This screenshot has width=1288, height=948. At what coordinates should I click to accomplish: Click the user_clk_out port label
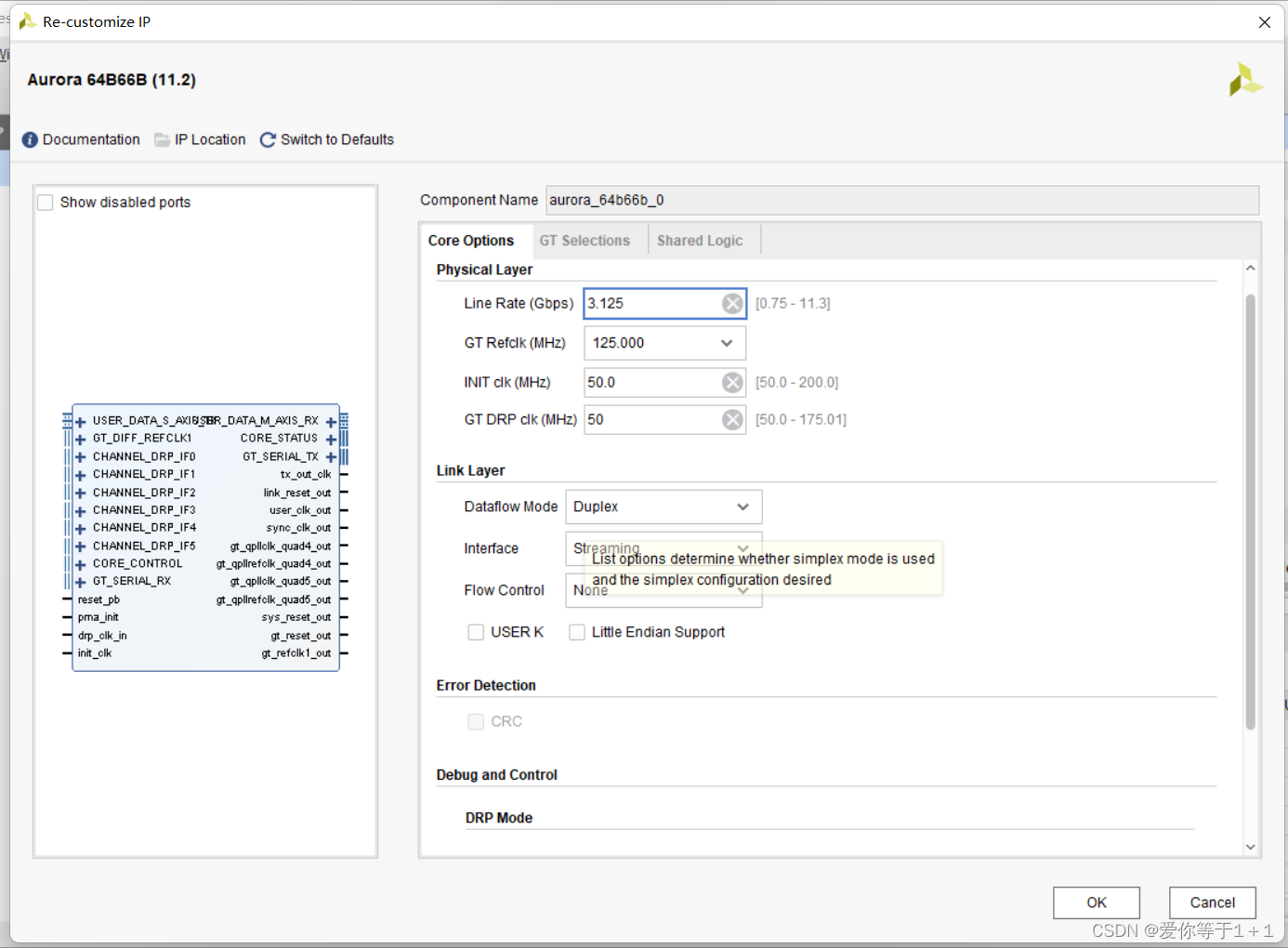(300, 511)
